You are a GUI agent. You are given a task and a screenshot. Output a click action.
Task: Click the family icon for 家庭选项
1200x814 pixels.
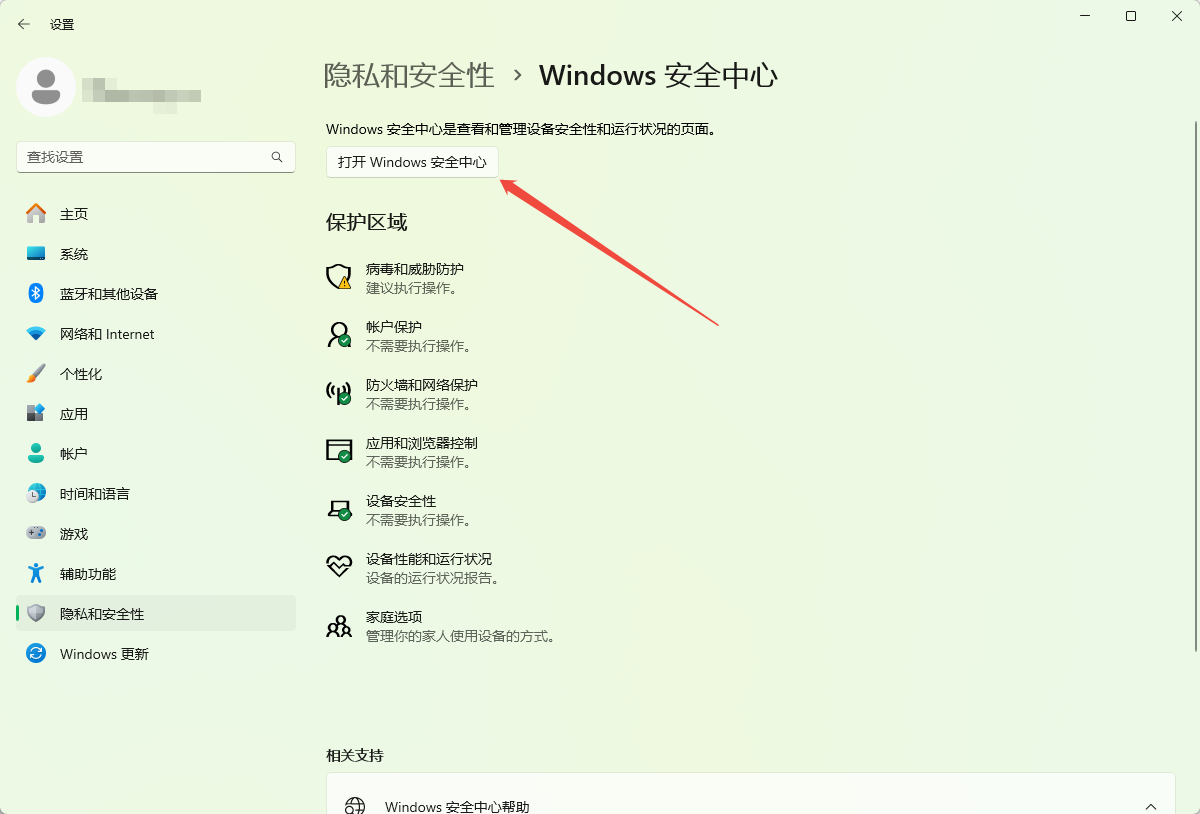(x=340, y=626)
